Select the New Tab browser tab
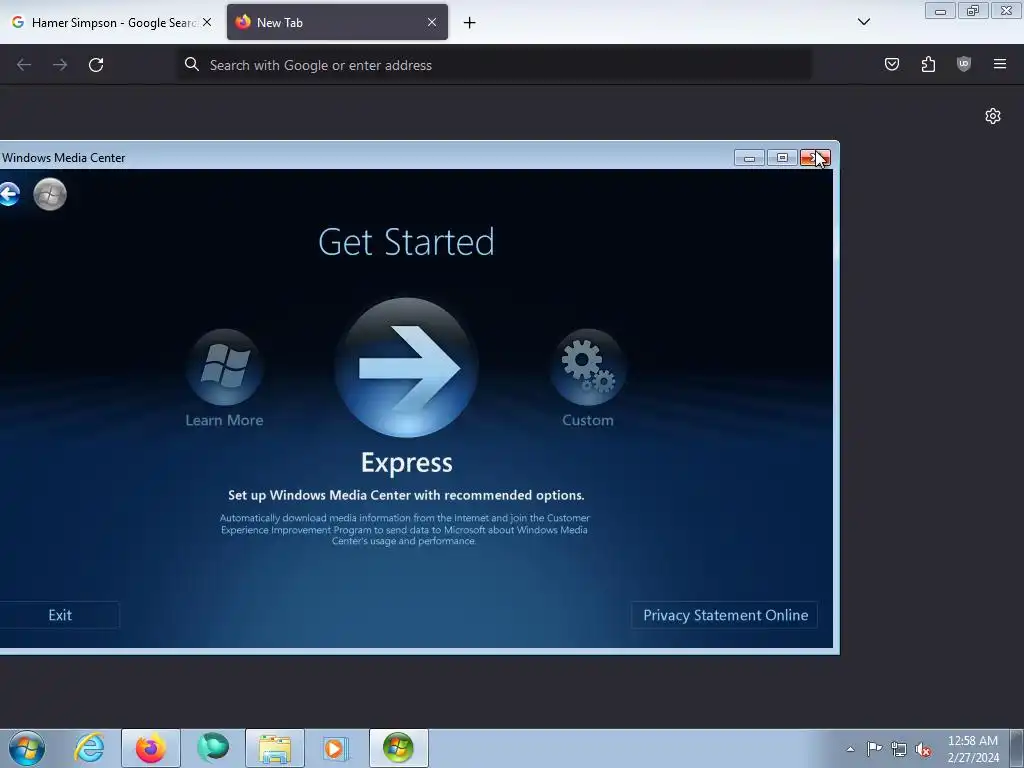Image resolution: width=1024 pixels, height=768 pixels. (x=337, y=22)
